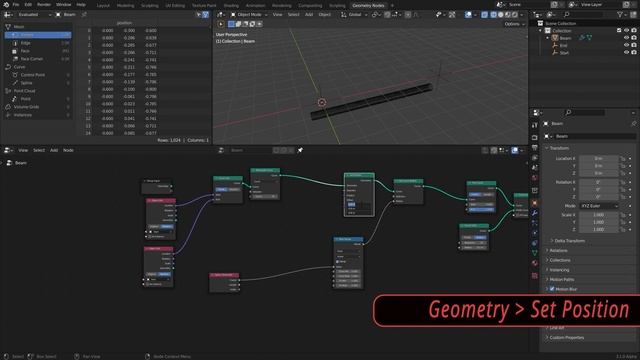The width and height of the screenshot is (640, 360).
Task: Open the viewport Select menu
Action: pos(293,15)
